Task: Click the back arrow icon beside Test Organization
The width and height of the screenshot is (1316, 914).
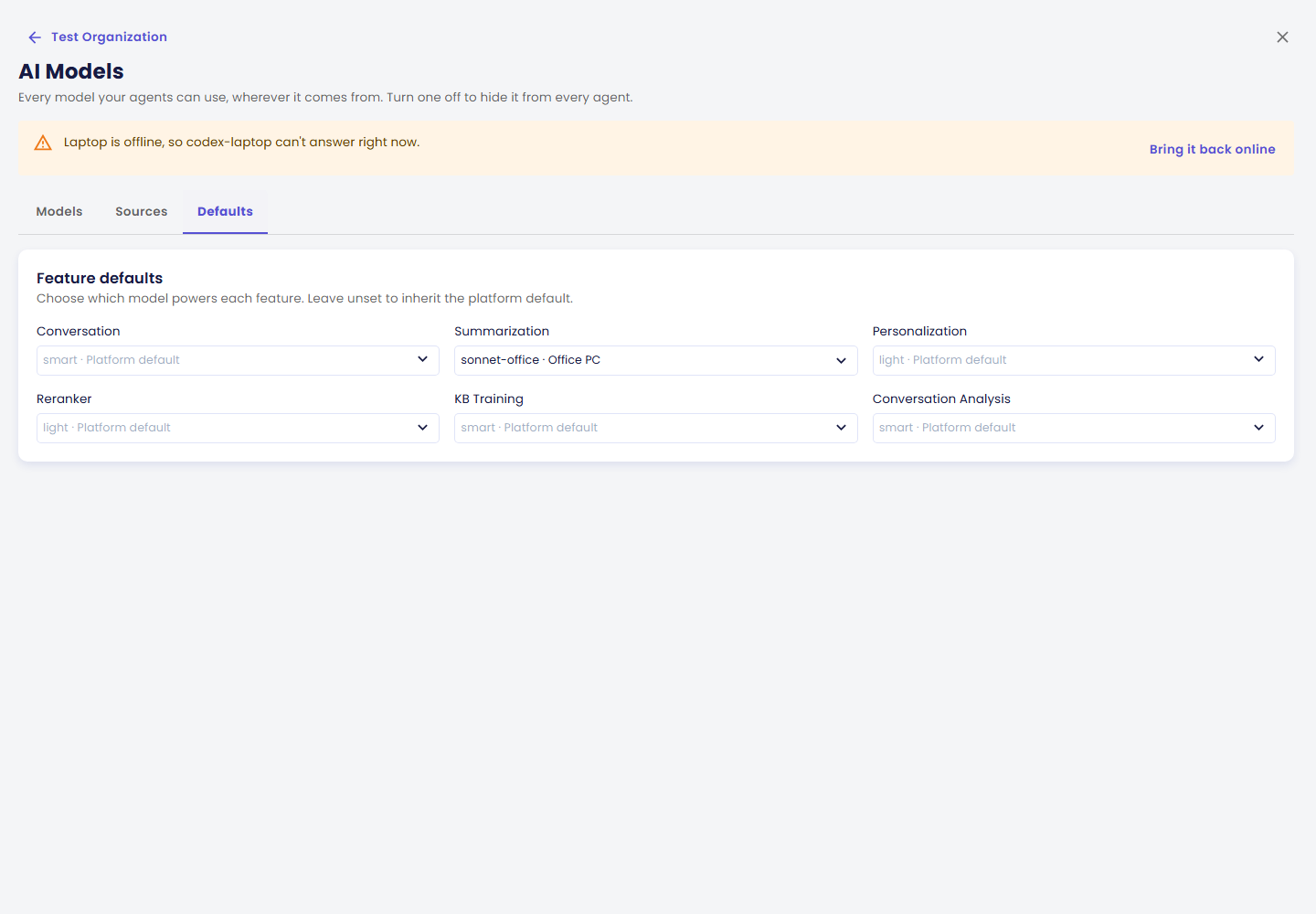Action: 35,37
